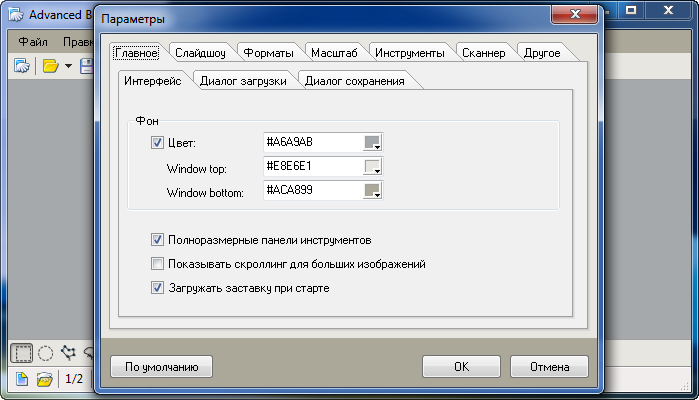Uncheck the Цвет checkbox
Image resolution: width=699 pixels, height=400 pixels.
[157, 143]
